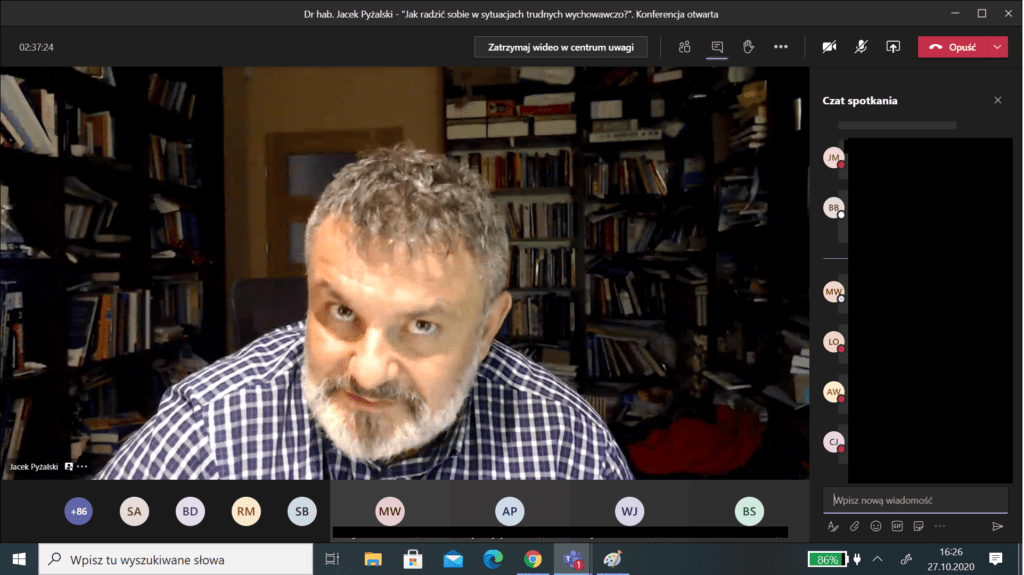The height and width of the screenshot is (575, 1024).
Task: Show the meeting participants list
Action: (x=684, y=47)
